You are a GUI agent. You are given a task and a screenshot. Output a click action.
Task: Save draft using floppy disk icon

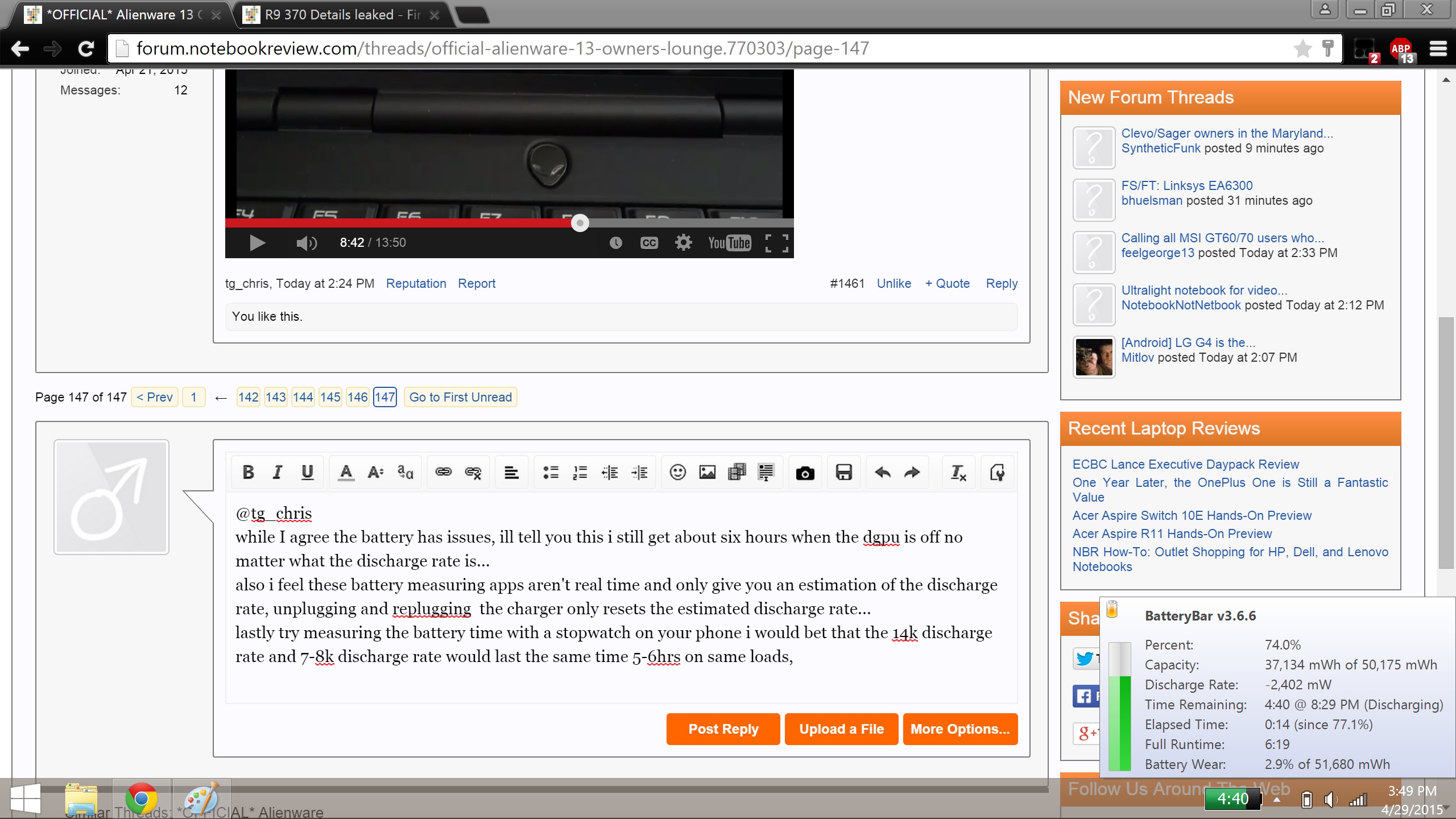(x=843, y=472)
